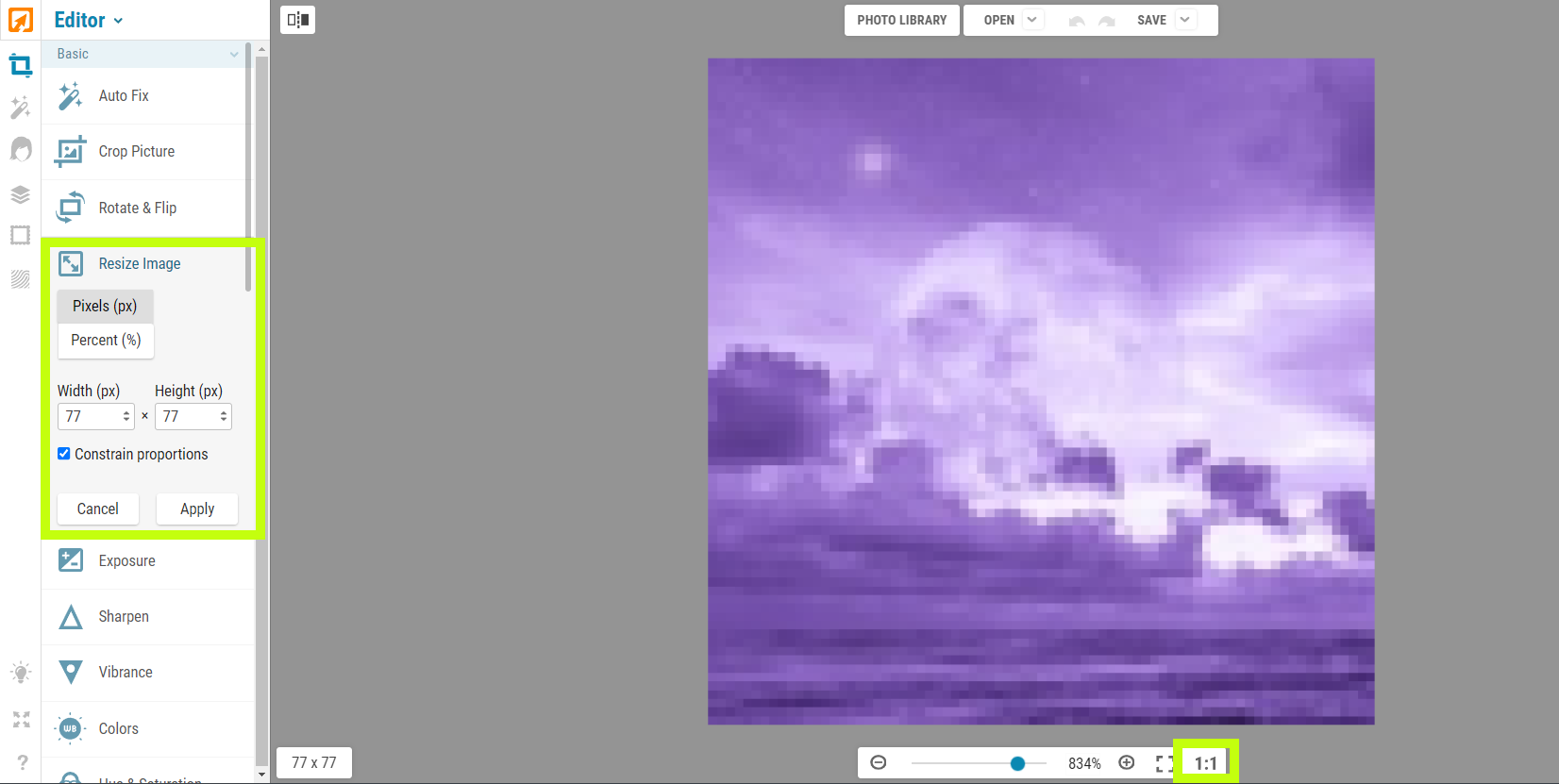Select the Pixels (px) unit option
This screenshot has width=1559, height=784.
(105, 306)
